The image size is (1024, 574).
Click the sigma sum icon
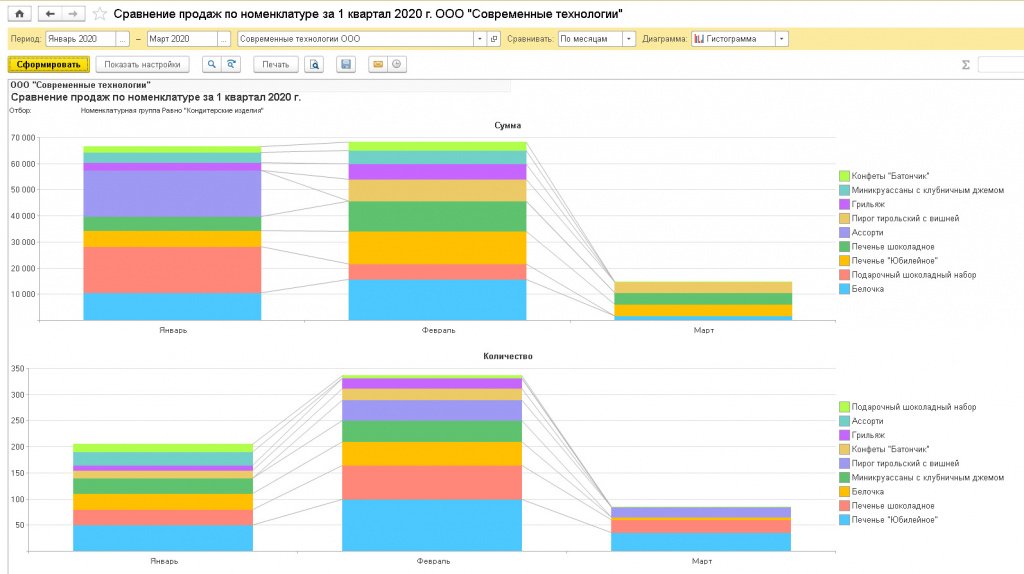tap(965, 64)
